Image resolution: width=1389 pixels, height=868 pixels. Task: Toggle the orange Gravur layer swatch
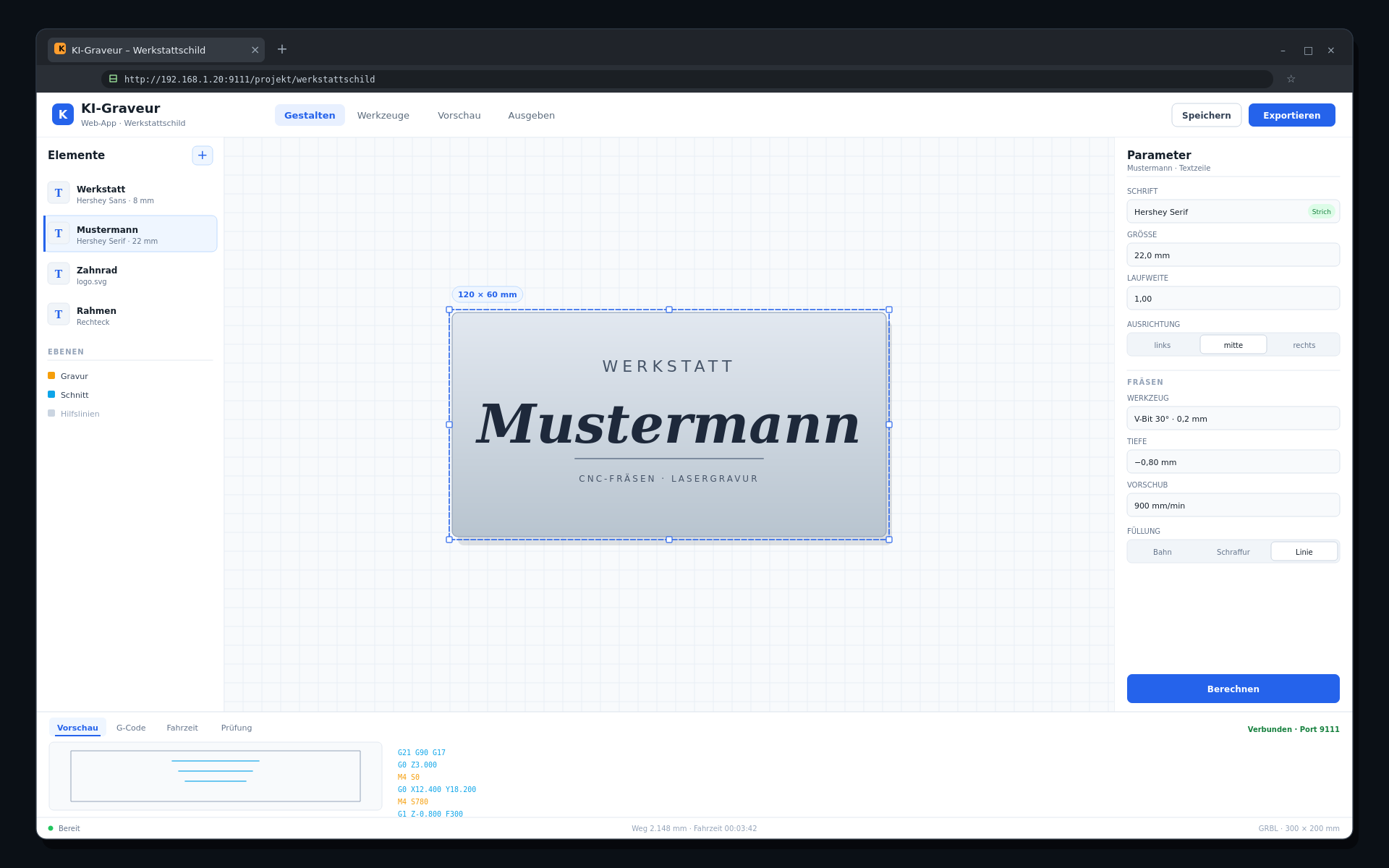pyautogui.click(x=51, y=375)
